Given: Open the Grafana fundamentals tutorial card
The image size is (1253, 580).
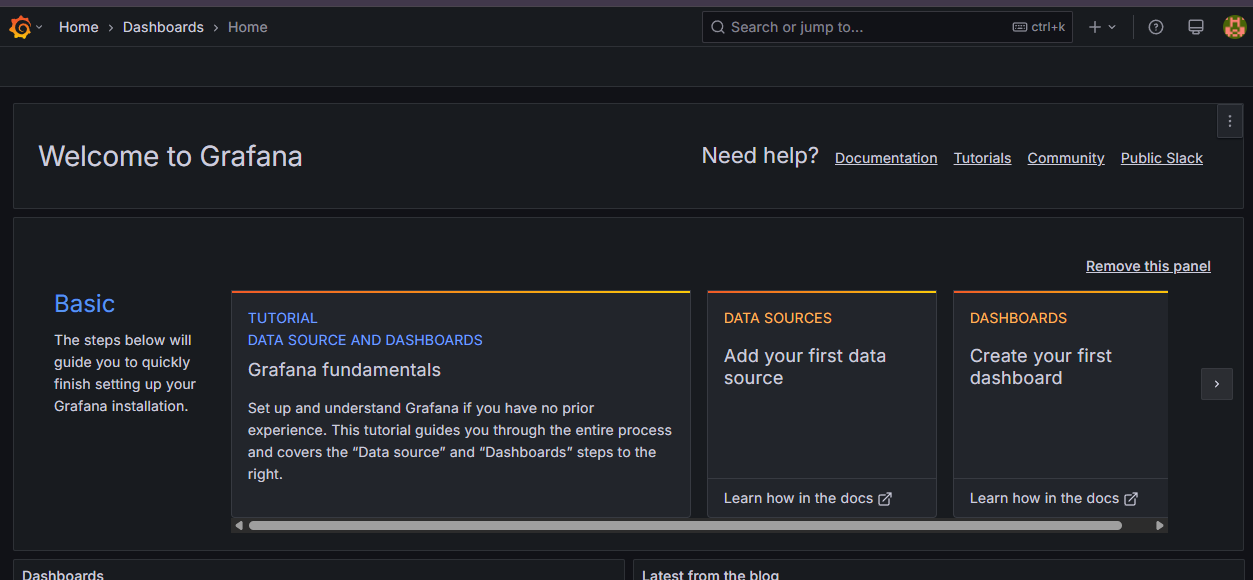Looking at the screenshot, I should 461,404.
